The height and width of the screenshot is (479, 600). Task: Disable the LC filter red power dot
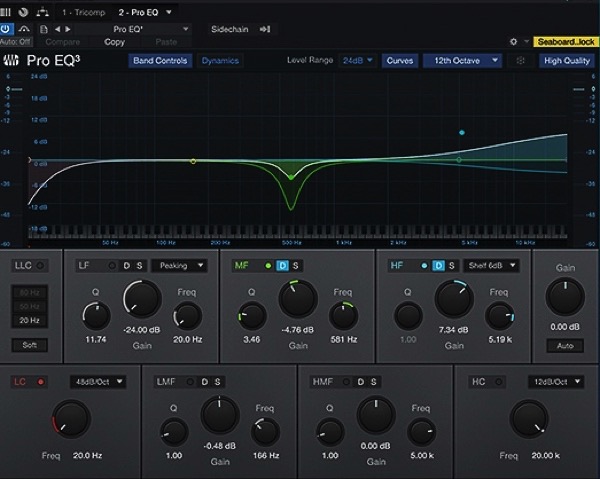(41, 382)
